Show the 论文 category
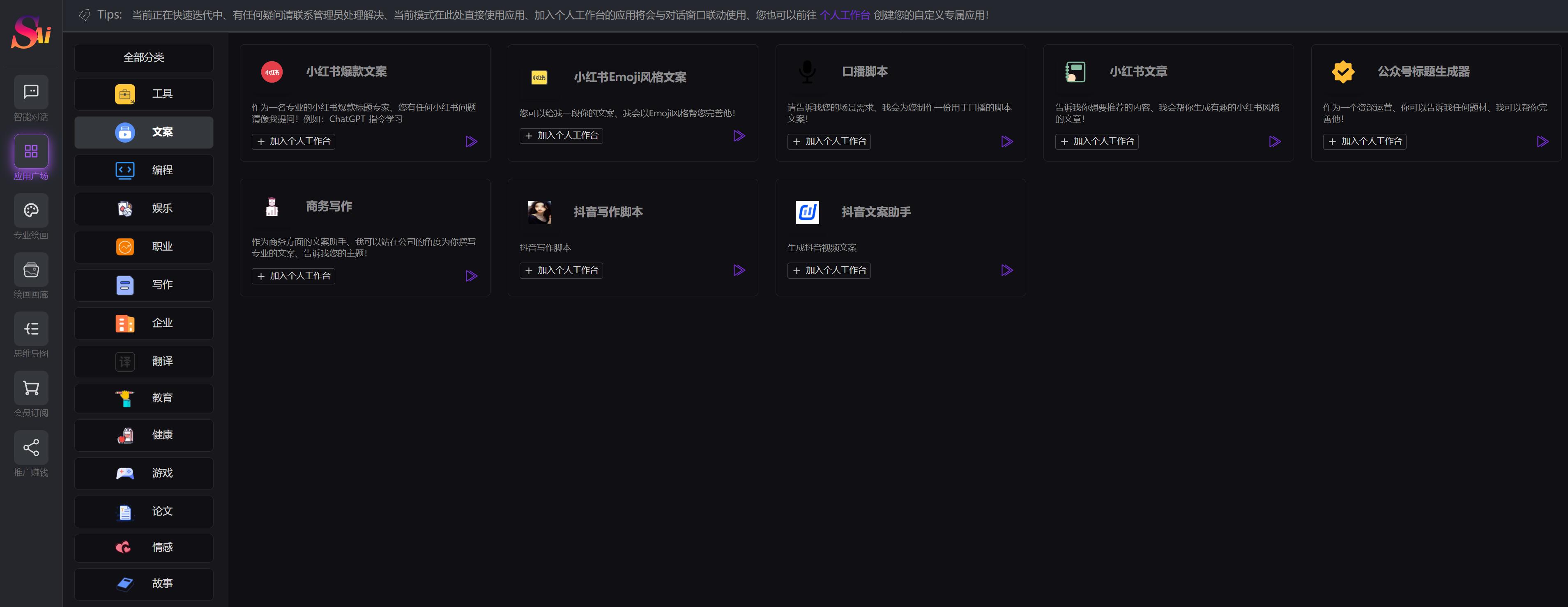 [144, 511]
